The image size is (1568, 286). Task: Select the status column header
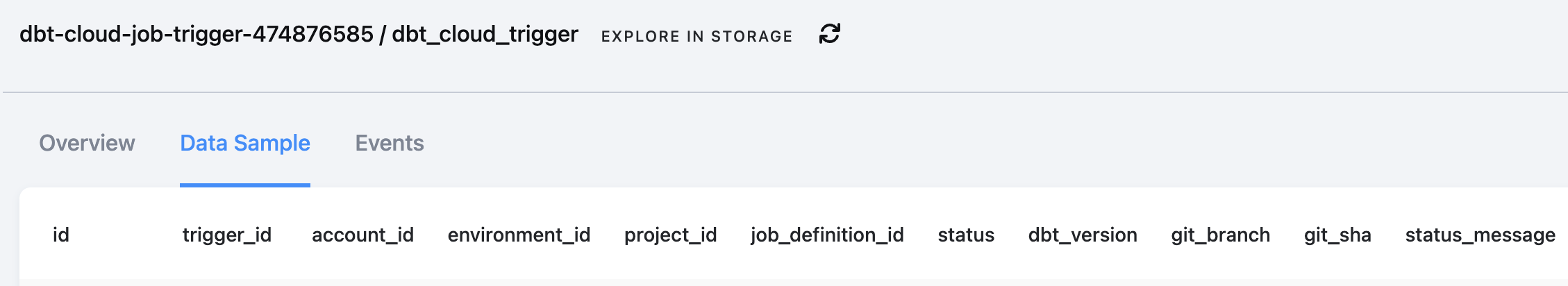click(x=966, y=235)
